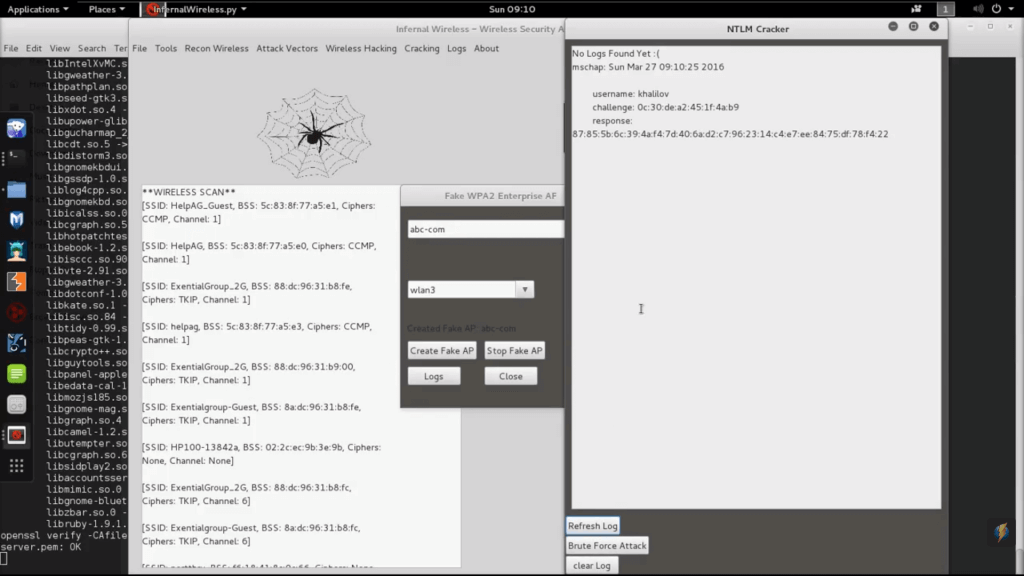This screenshot has height=576, width=1024.
Task: Open the Wireless Hacking menu
Action: point(361,48)
